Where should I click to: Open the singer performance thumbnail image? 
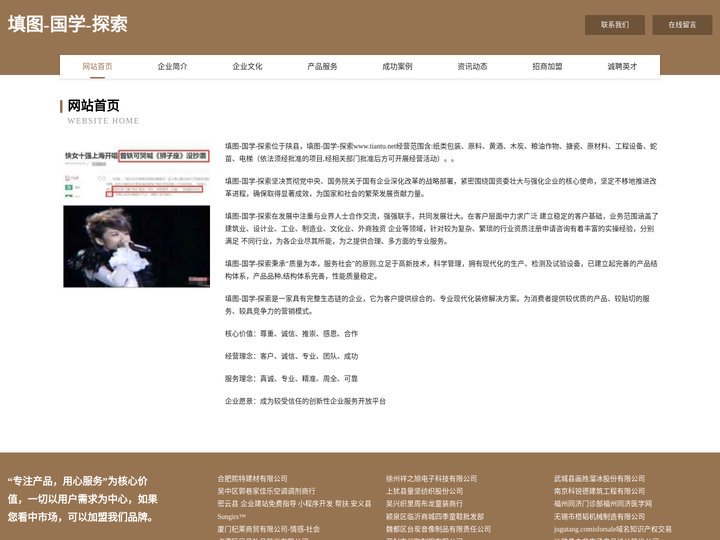coord(137,247)
